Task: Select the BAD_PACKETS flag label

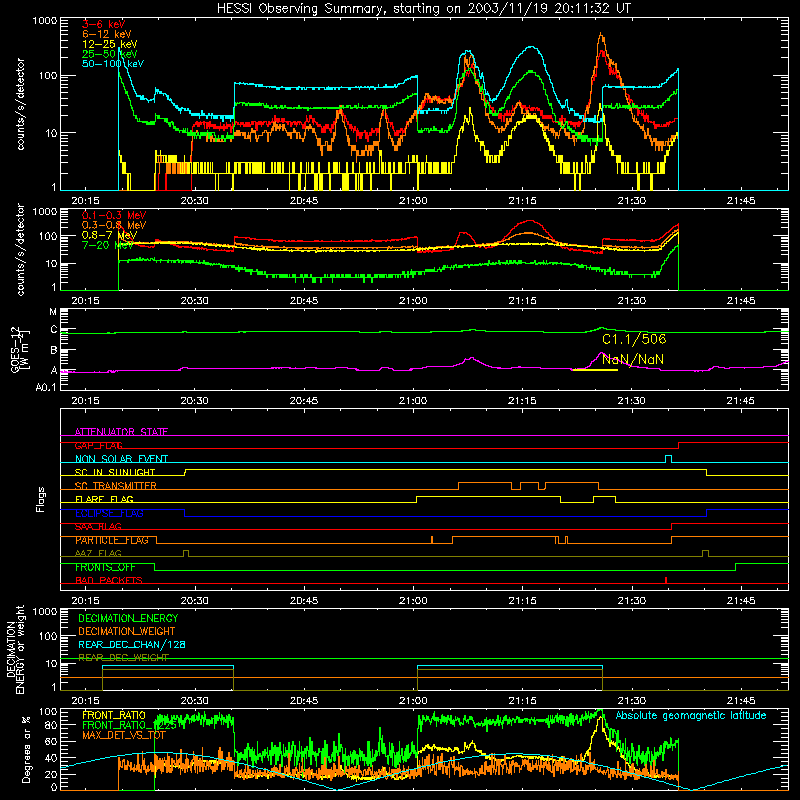Action: click(x=109, y=581)
